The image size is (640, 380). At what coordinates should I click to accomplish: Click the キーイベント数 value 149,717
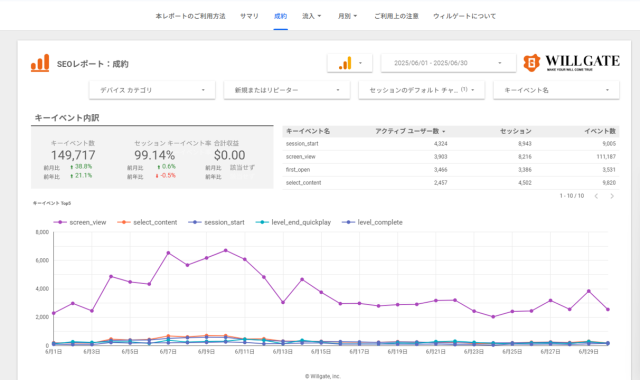coord(73,155)
